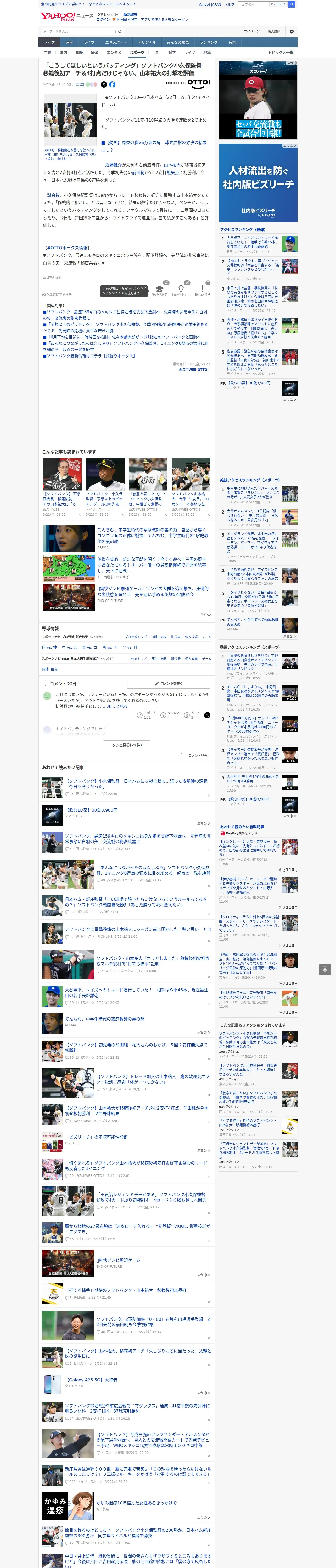The width and height of the screenshot is (336, 1568).
Task: React with わかりやすい lightbulb icon
Action: point(181,289)
